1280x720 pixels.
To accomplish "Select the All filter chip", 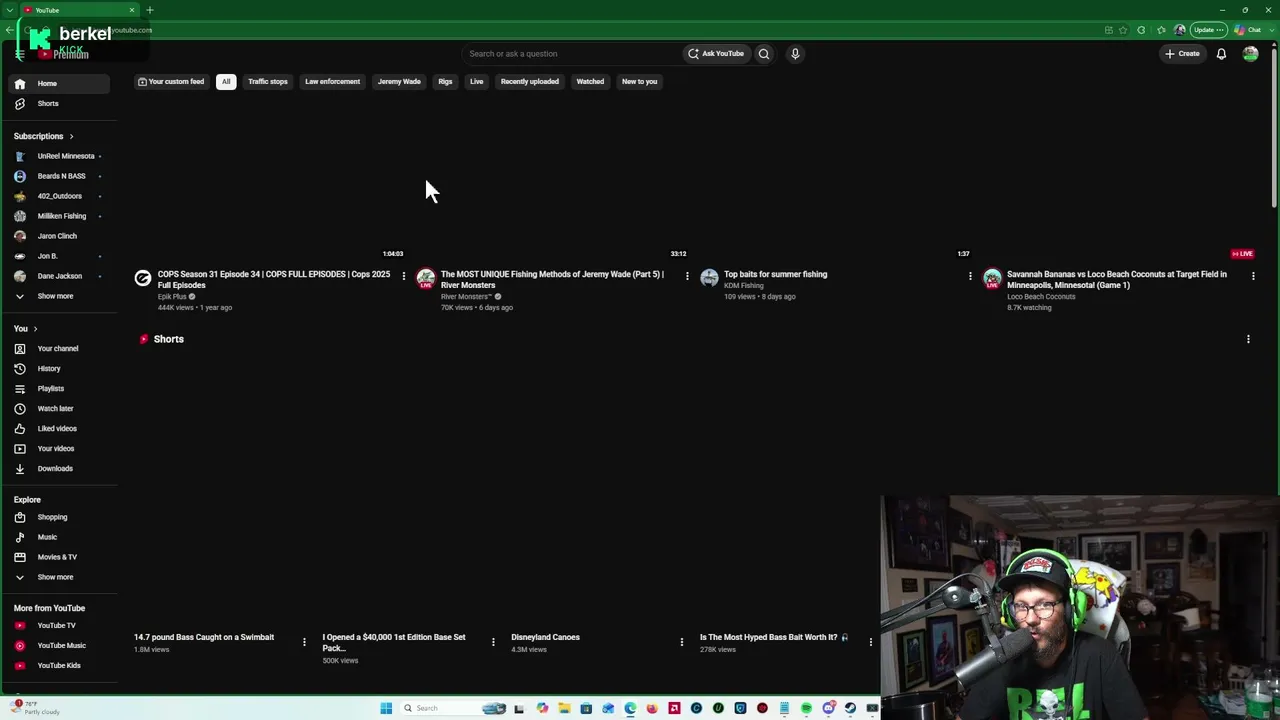I will (x=226, y=82).
